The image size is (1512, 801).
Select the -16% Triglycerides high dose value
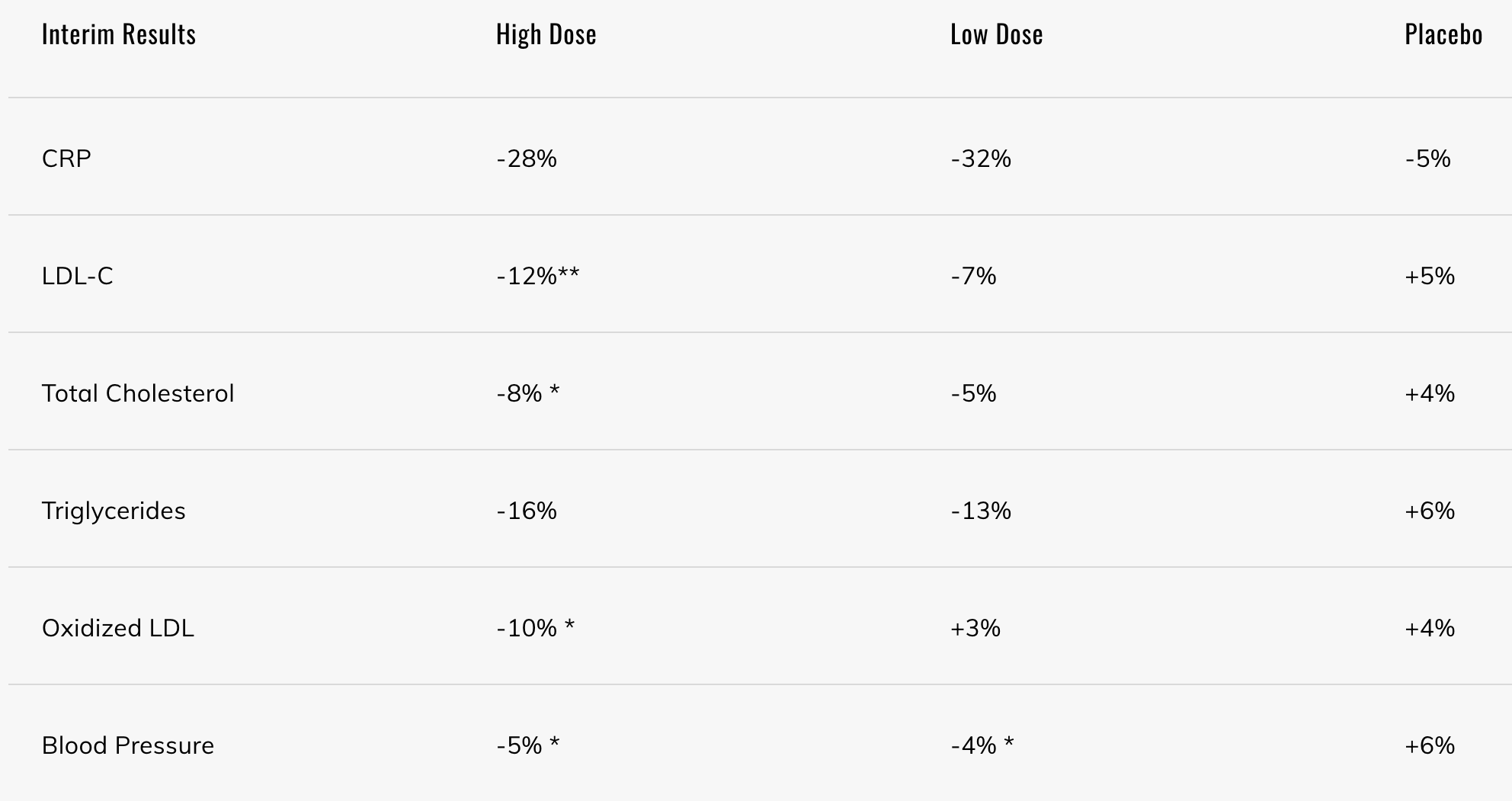[527, 511]
